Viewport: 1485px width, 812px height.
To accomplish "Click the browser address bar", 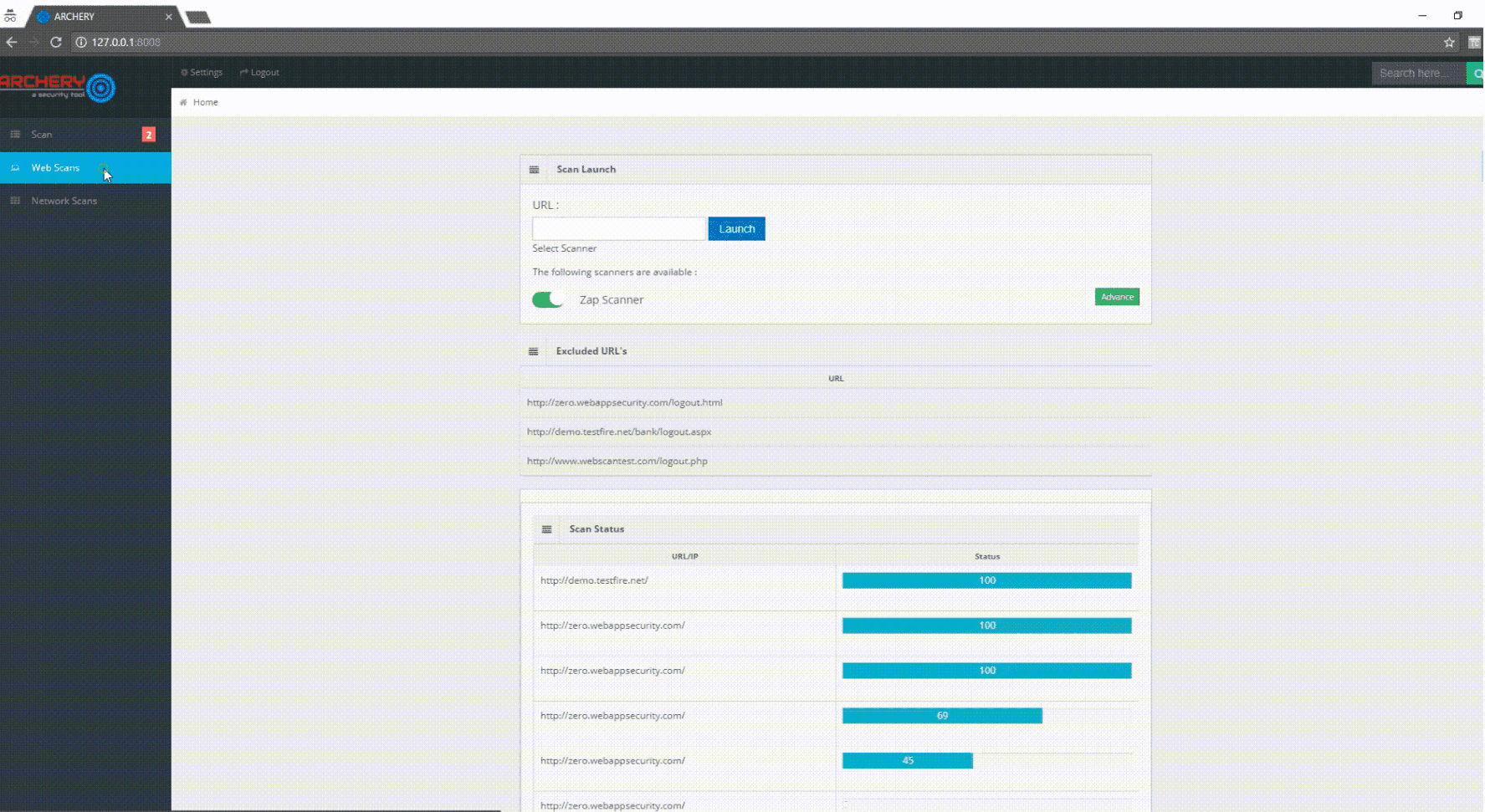I will 753,42.
